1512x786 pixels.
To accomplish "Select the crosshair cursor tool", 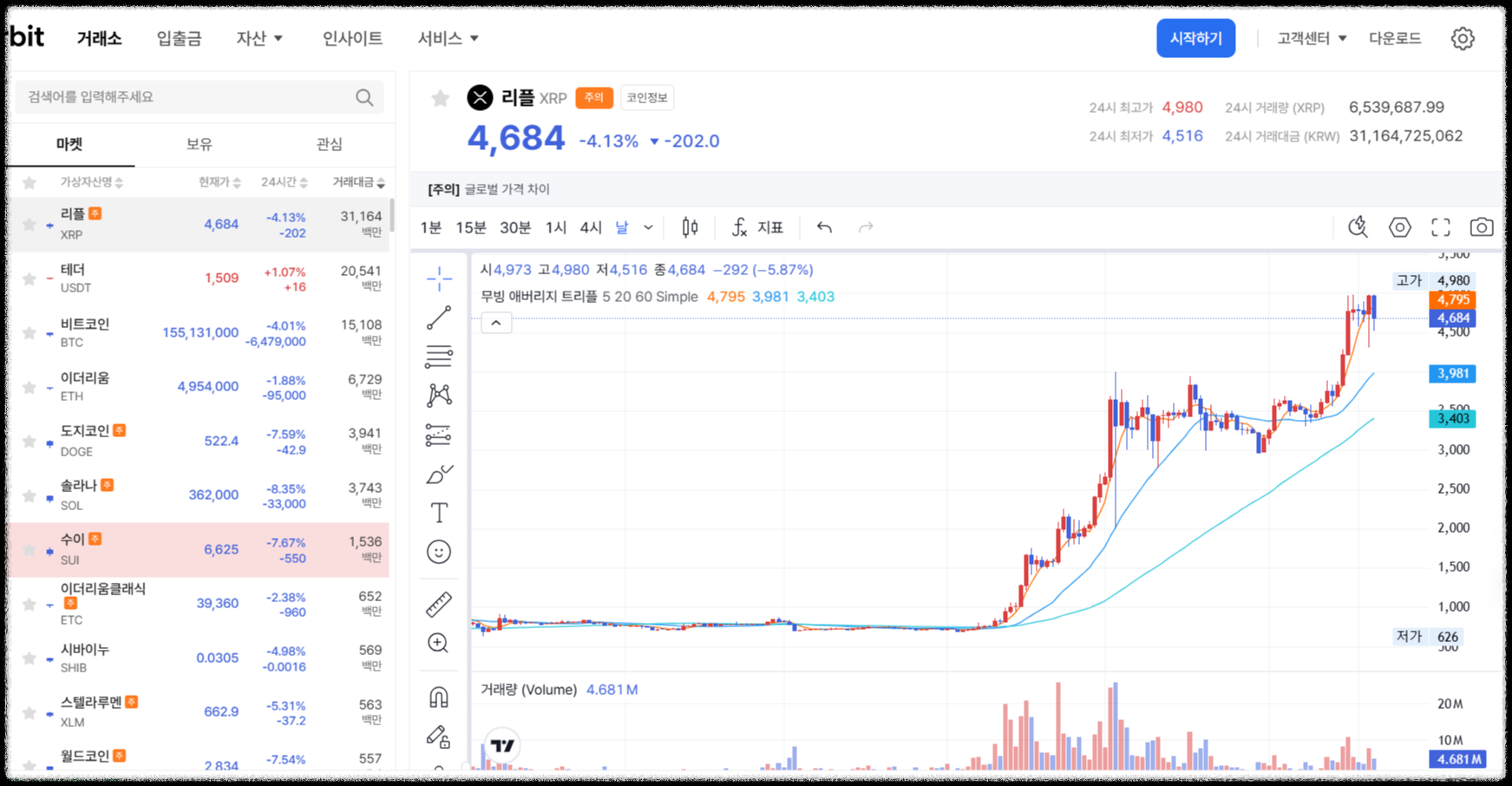I will click(439, 278).
